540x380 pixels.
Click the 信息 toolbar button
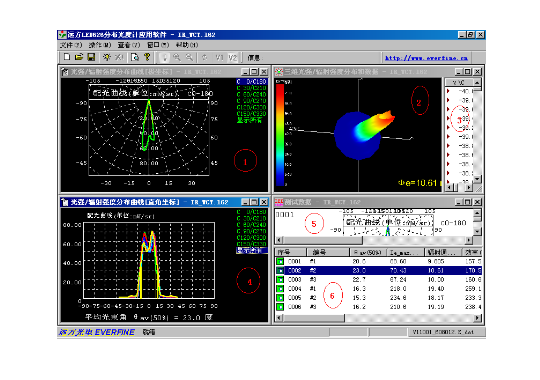click(253, 58)
